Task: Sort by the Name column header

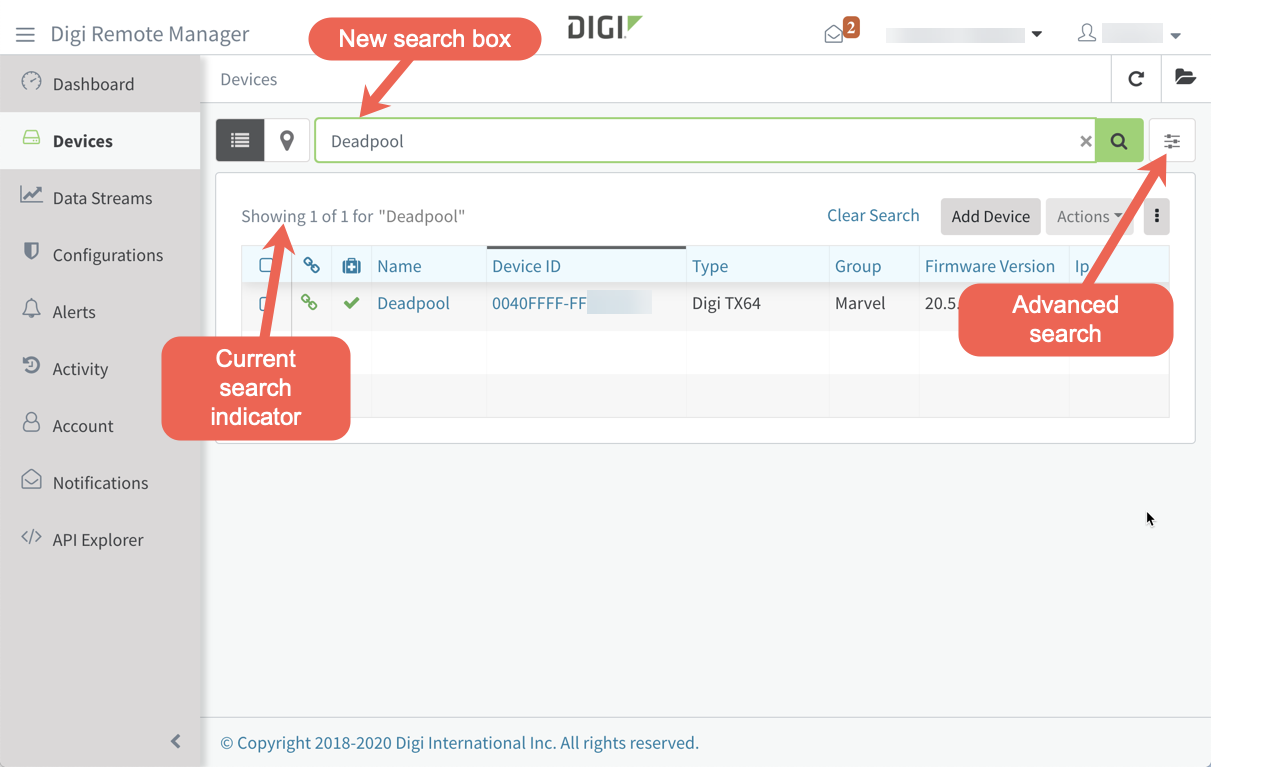Action: [x=399, y=266]
